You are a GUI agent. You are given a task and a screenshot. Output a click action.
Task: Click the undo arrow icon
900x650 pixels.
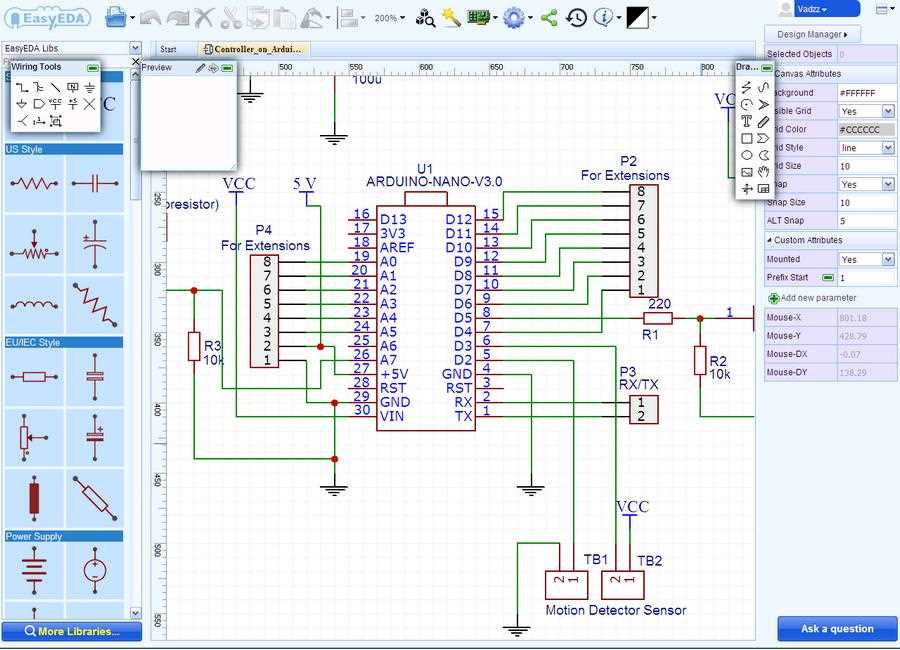tap(150, 18)
